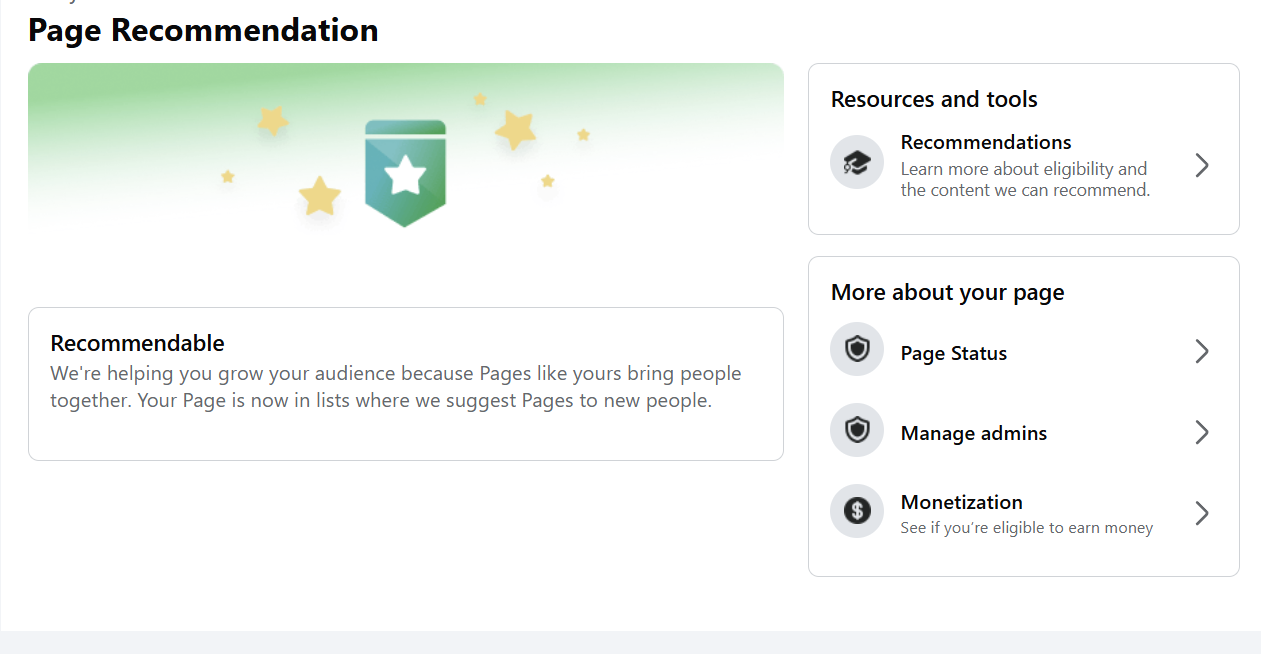The width and height of the screenshot is (1261, 654).
Task: Select the Monetization entry
Action: coord(1024,513)
